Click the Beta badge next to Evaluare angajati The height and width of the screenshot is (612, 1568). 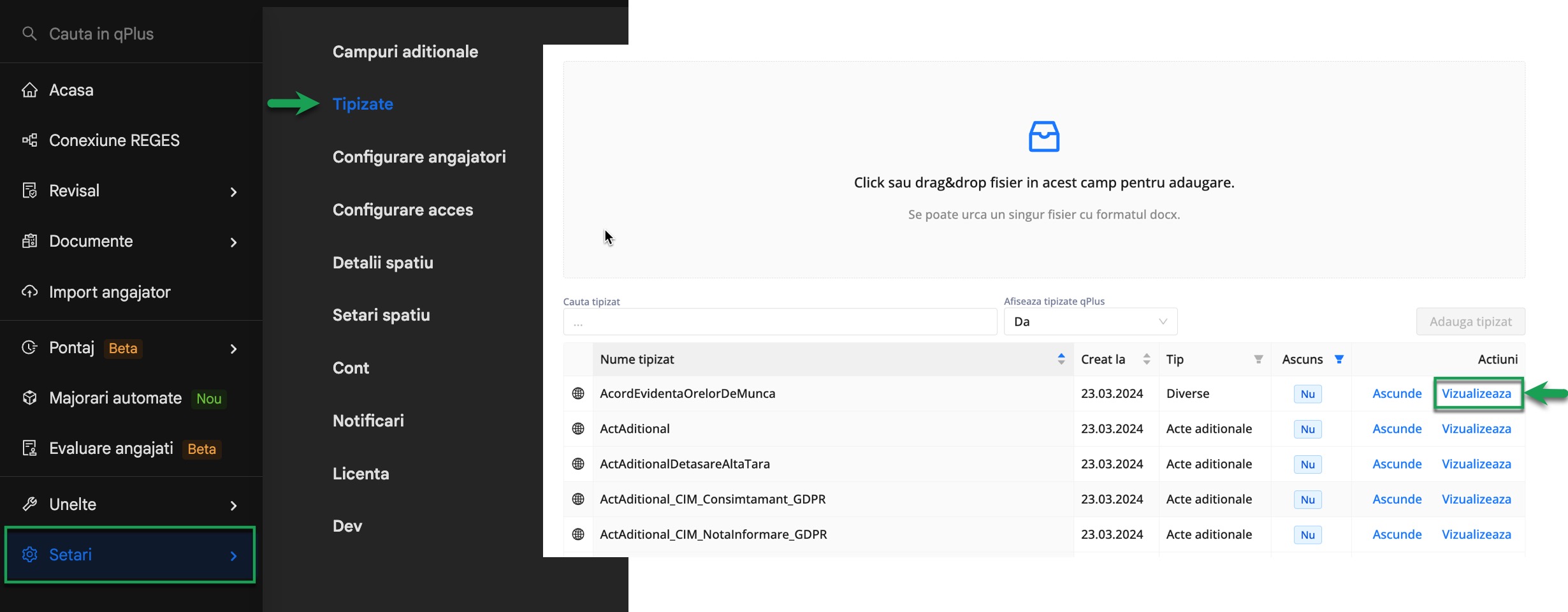(202, 449)
